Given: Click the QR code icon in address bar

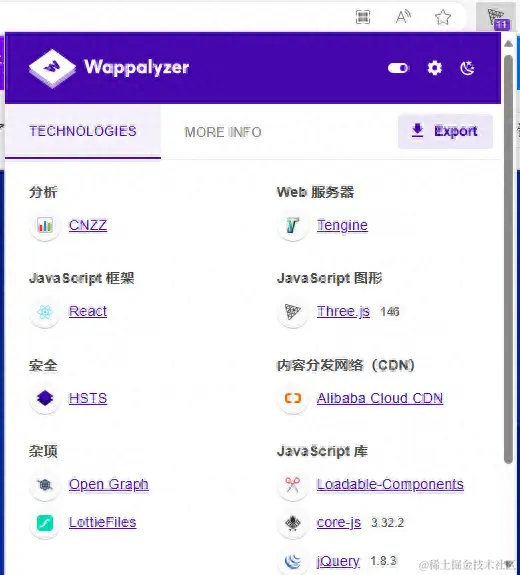Looking at the screenshot, I should tap(363, 17).
